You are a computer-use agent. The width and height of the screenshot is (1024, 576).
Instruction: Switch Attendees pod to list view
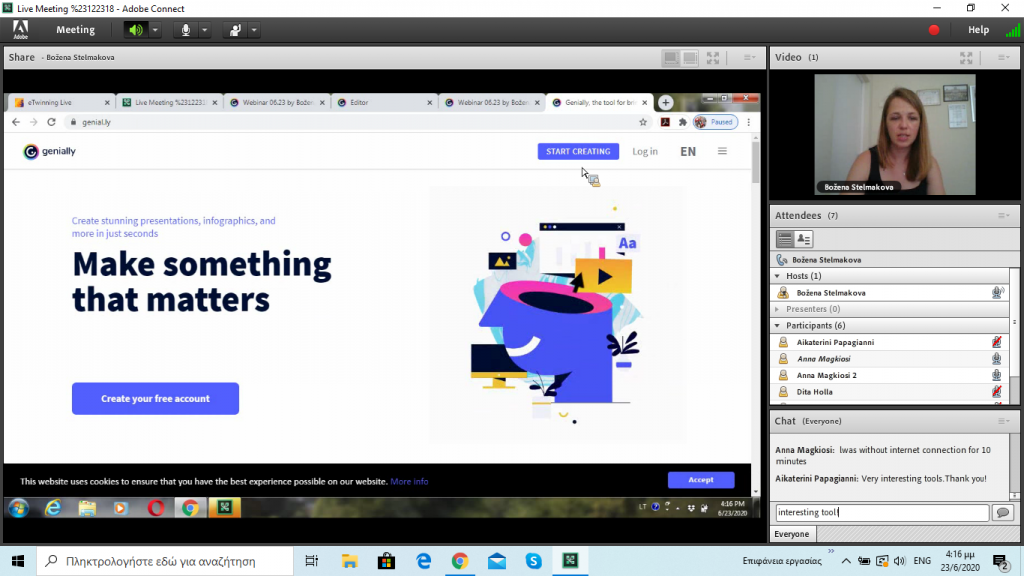(x=784, y=239)
